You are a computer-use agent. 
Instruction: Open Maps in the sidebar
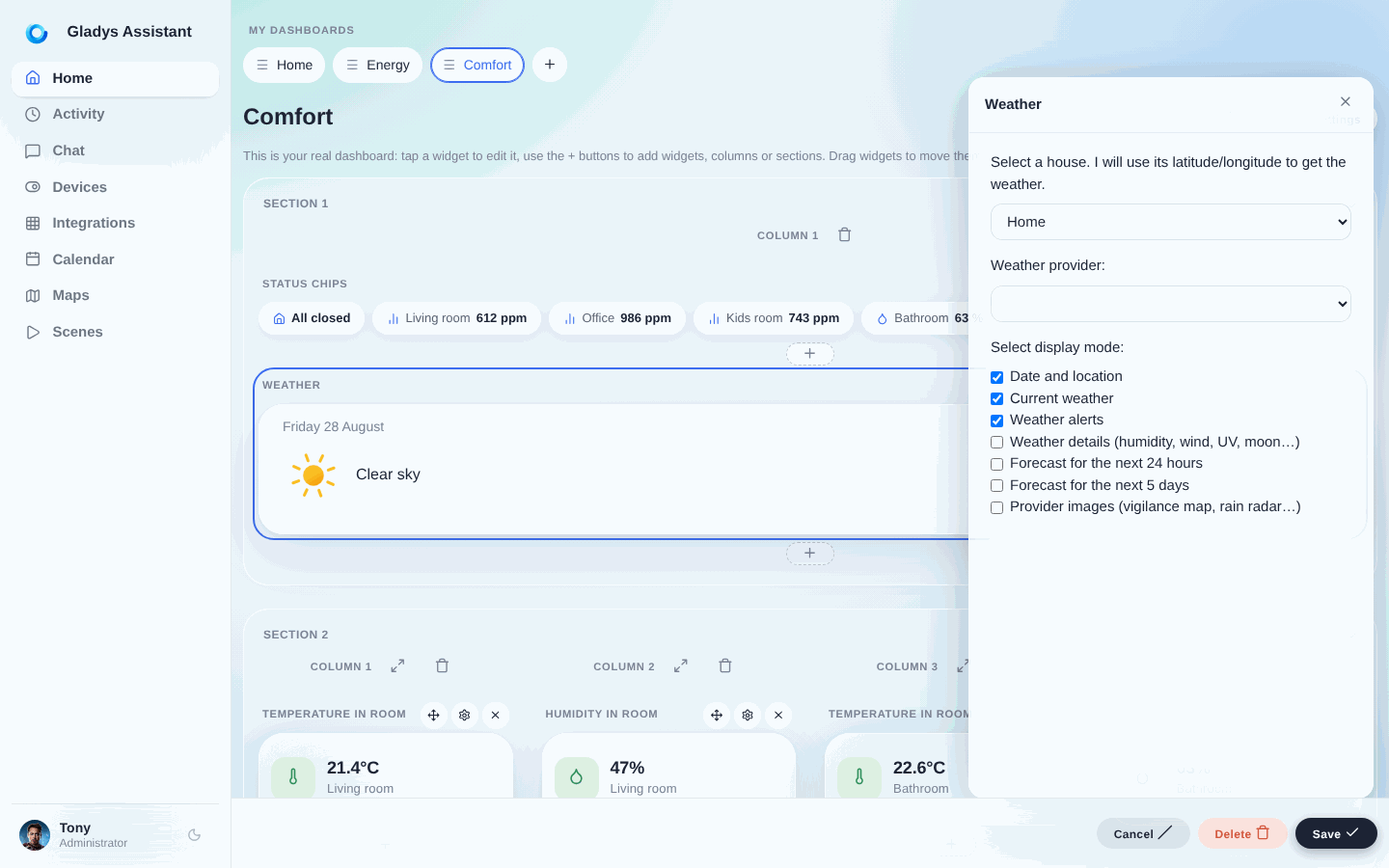(x=115, y=295)
